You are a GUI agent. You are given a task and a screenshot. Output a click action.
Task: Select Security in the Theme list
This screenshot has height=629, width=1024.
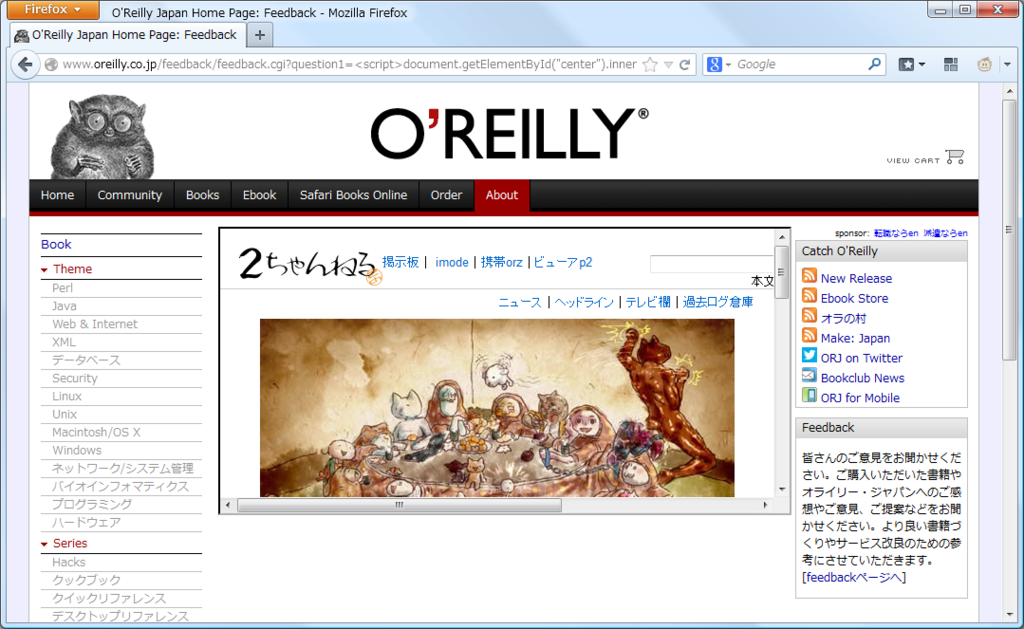pos(74,378)
